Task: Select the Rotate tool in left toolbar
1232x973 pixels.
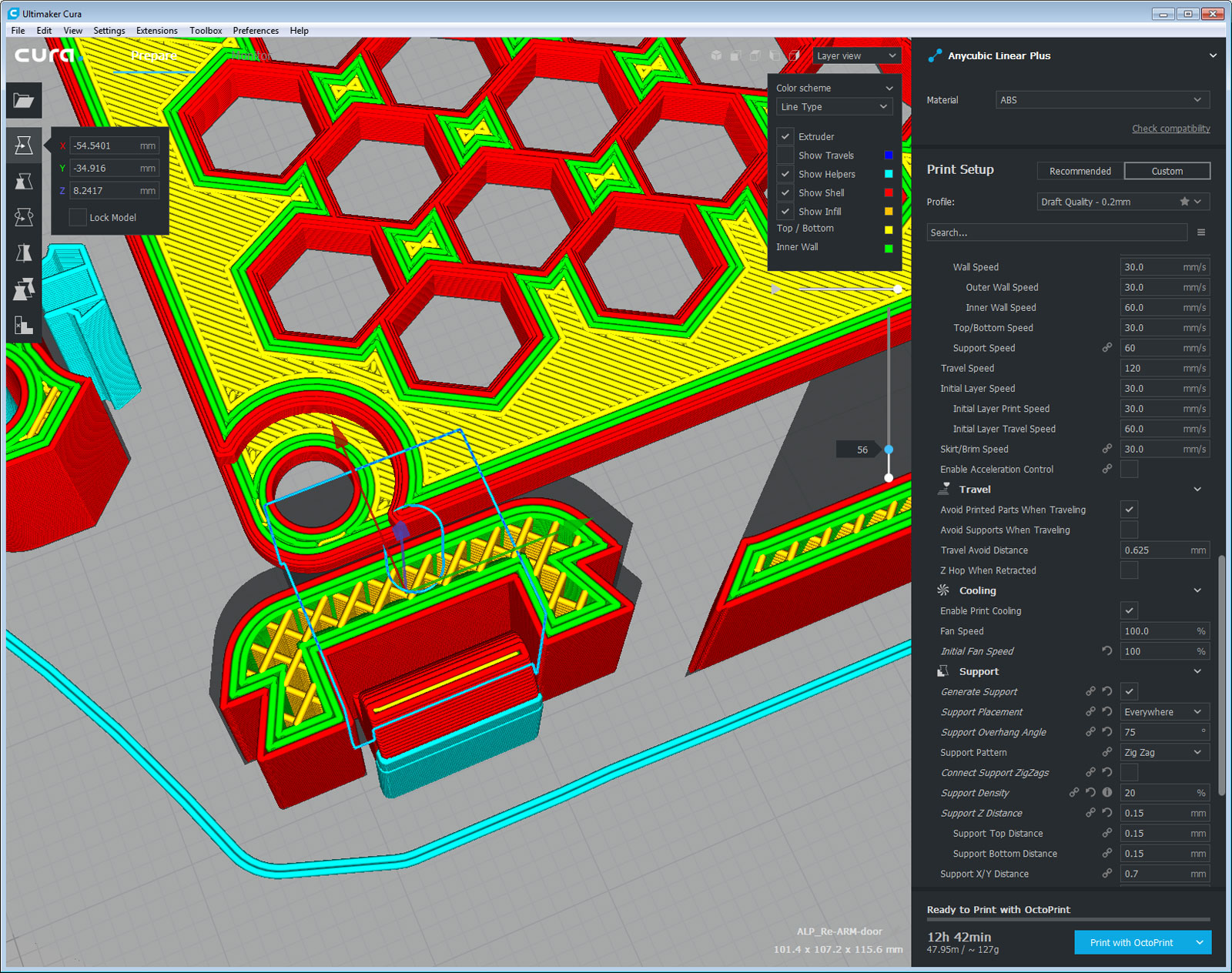Action: pos(24,217)
